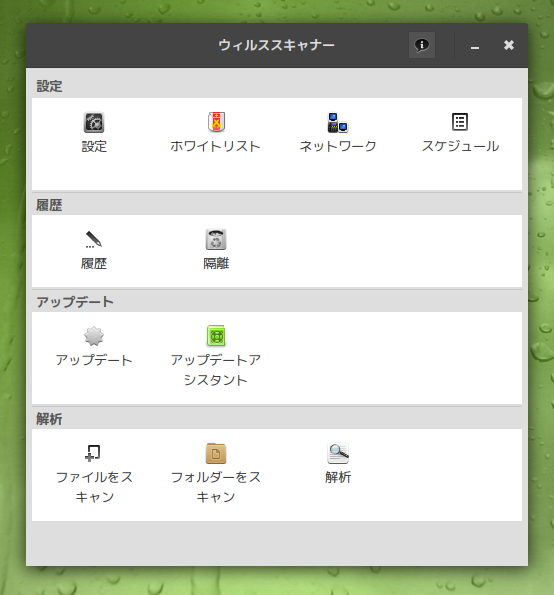The image size is (554, 595).
Task: Open the 設定 gear icon
Action: click(94, 123)
